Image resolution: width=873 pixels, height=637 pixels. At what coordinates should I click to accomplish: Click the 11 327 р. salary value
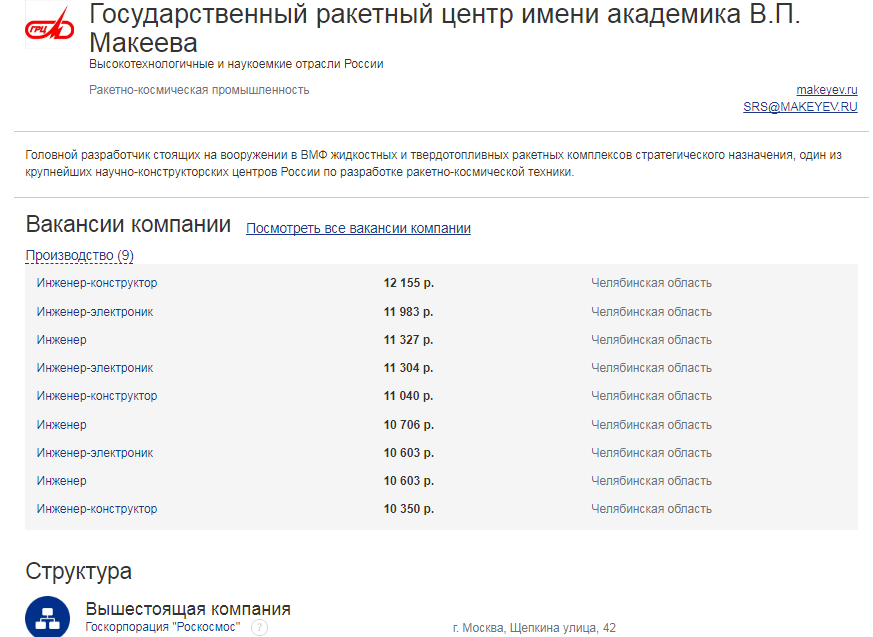pyautogui.click(x=408, y=340)
